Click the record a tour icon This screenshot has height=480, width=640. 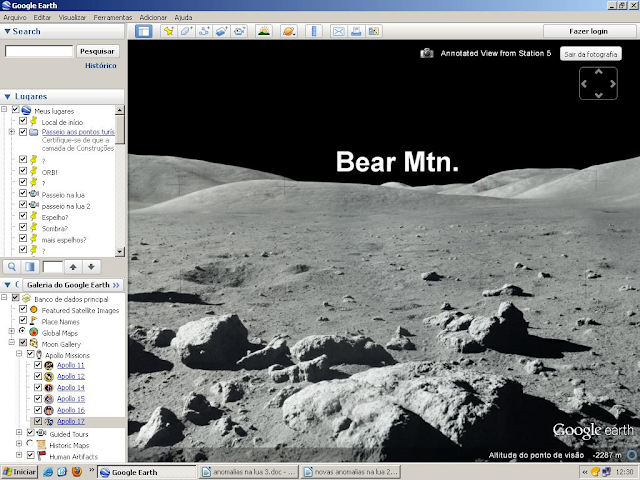(239, 31)
